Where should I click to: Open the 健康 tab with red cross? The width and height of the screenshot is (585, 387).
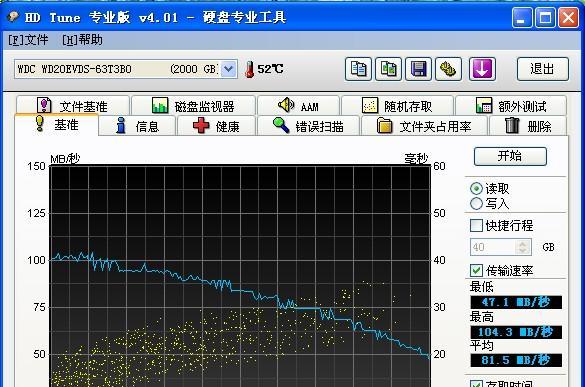216,126
